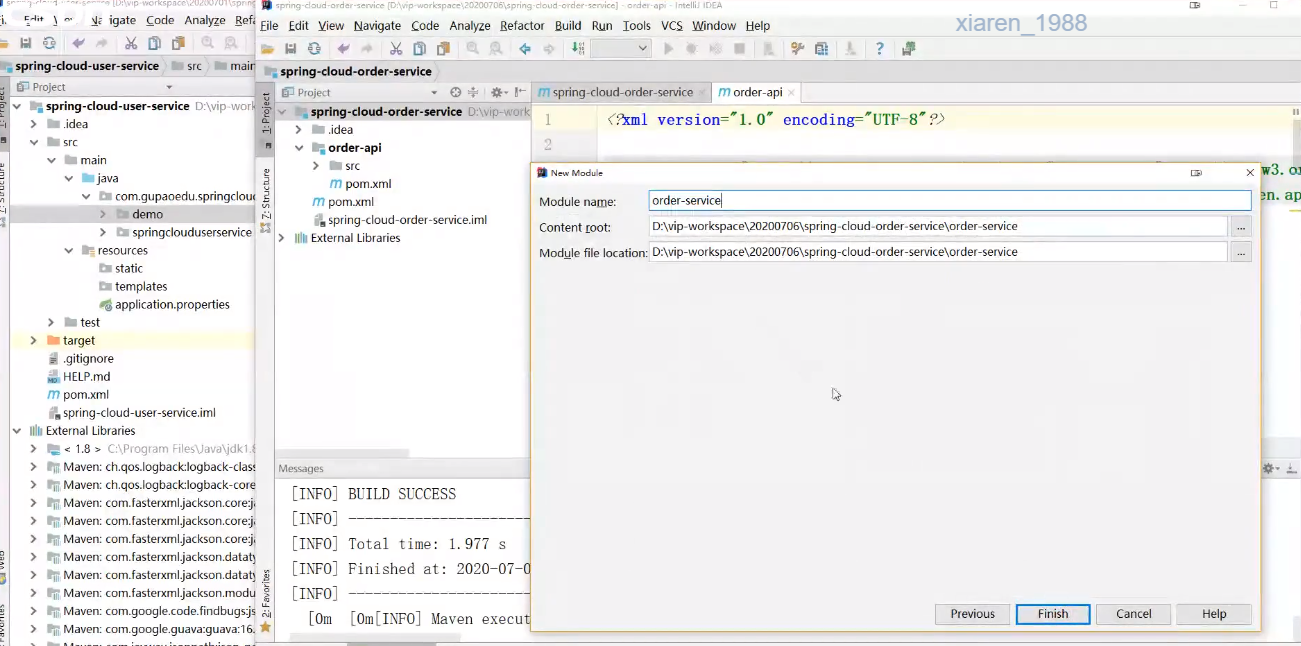Click Undo arrow in order-service window toolbar
This screenshot has height=646, width=1301.
(344, 49)
